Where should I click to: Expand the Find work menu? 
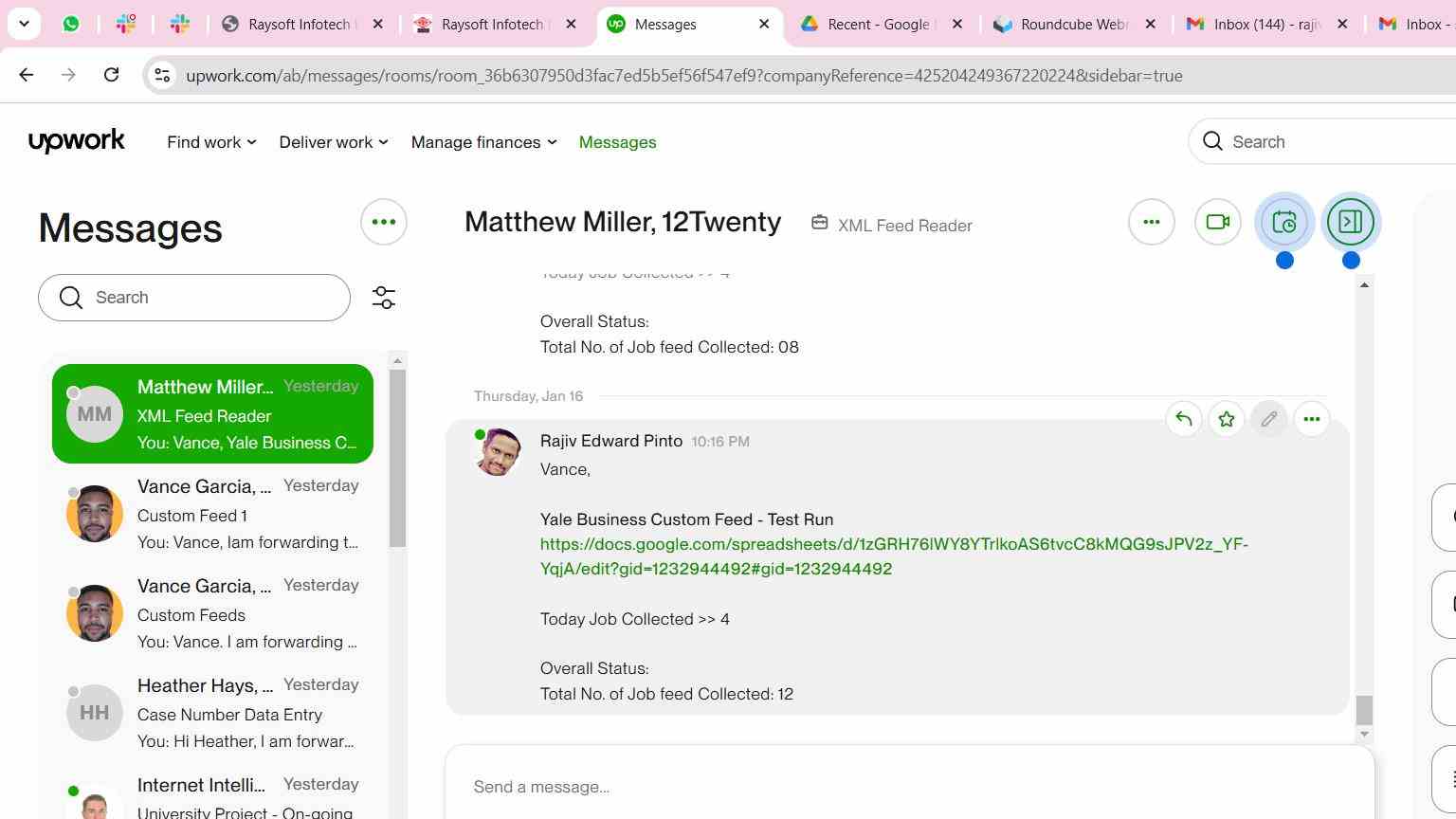pyautogui.click(x=211, y=142)
